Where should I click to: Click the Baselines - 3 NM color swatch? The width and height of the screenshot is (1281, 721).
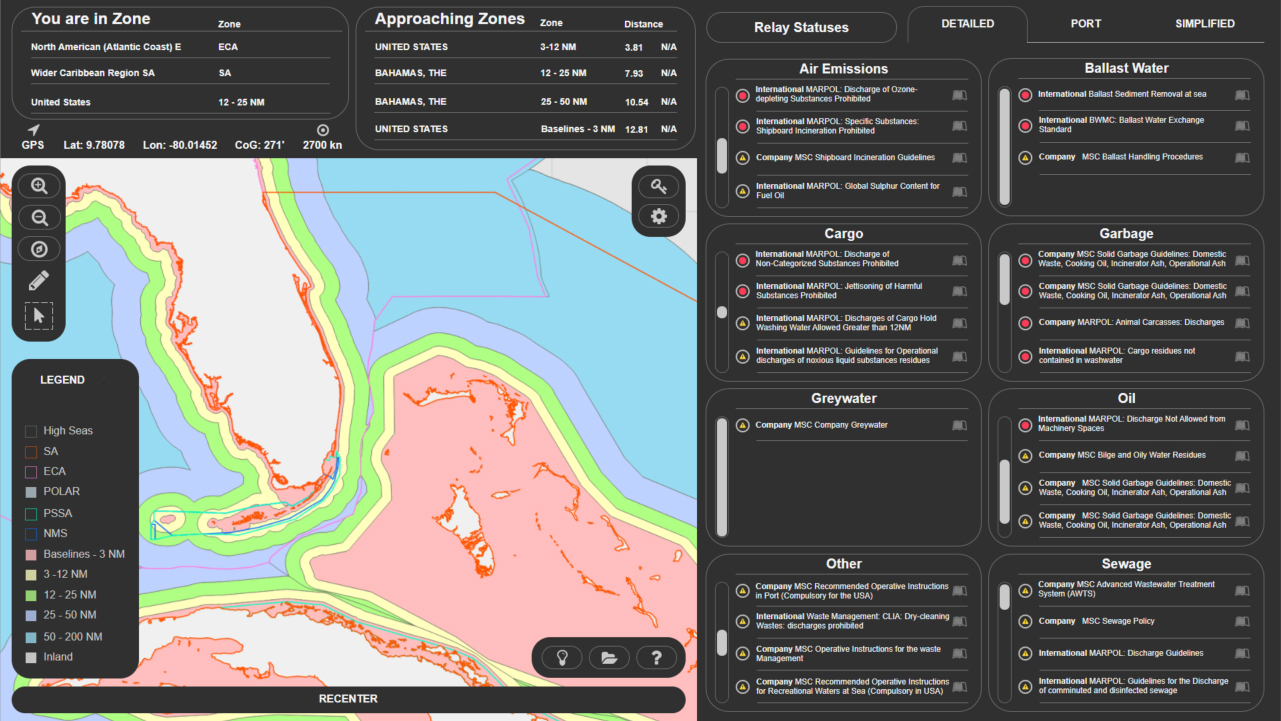pos(31,554)
